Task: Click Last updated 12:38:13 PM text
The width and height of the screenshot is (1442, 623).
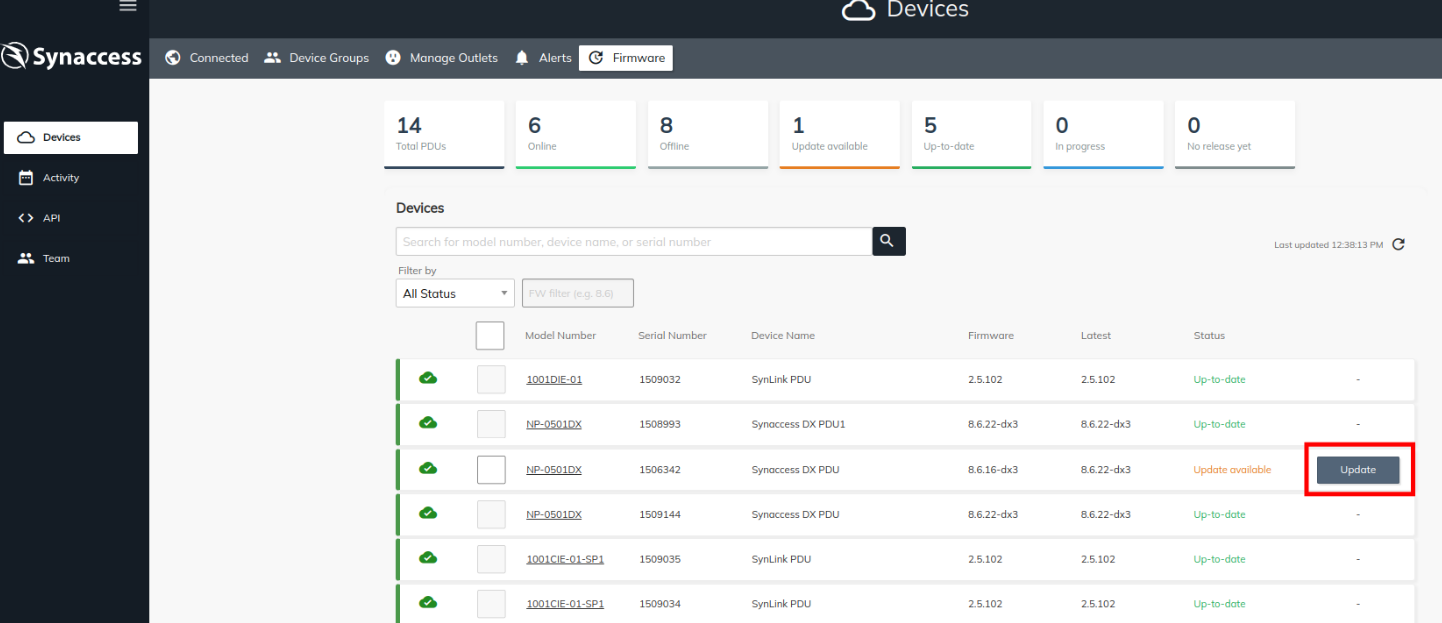Action: click(x=1329, y=245)
